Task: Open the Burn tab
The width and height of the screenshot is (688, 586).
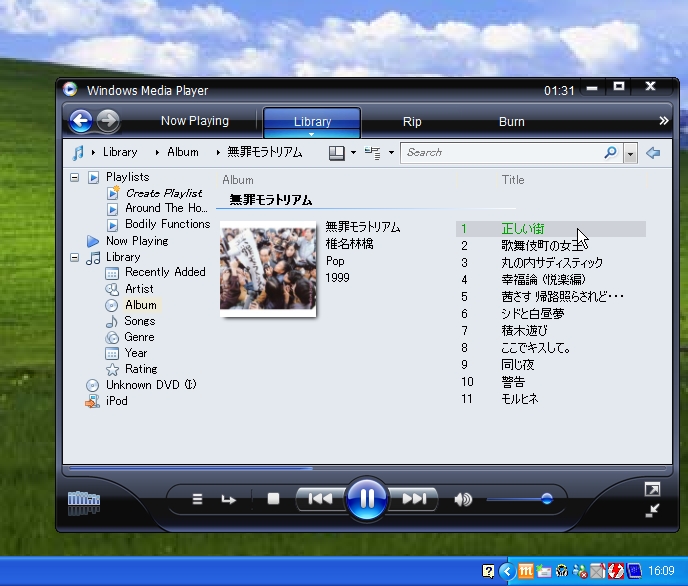Action: (x=512, y=121)
